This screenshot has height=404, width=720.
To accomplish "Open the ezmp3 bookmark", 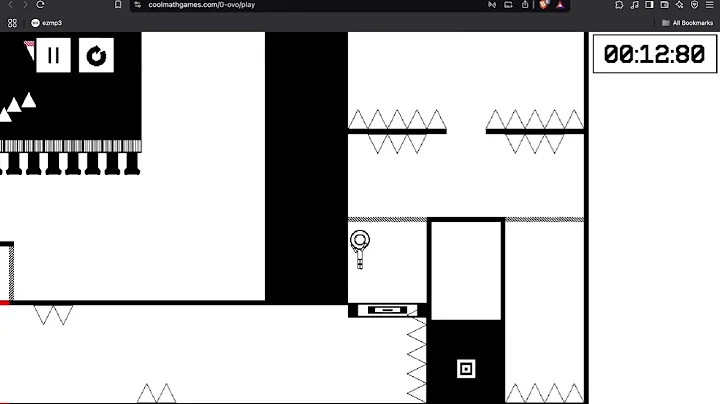I will [46, 23].
